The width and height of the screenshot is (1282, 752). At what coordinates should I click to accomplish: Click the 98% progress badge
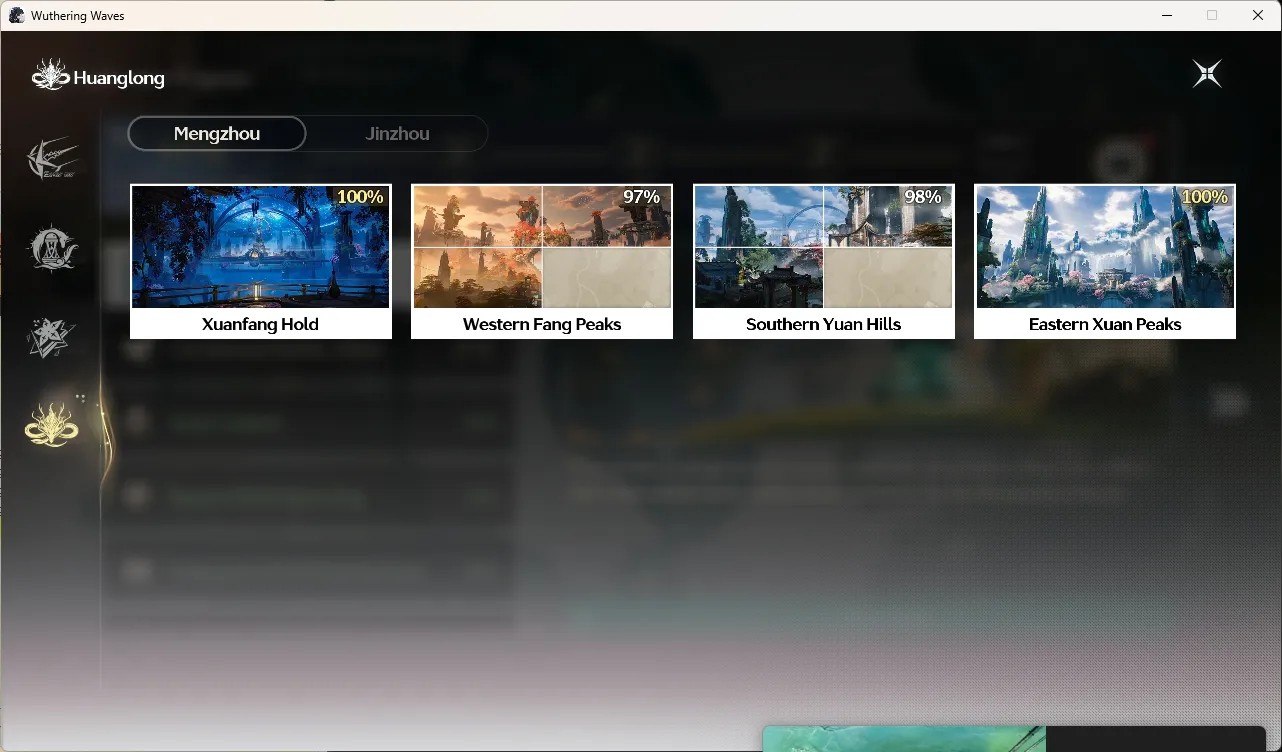coord(923,197)
